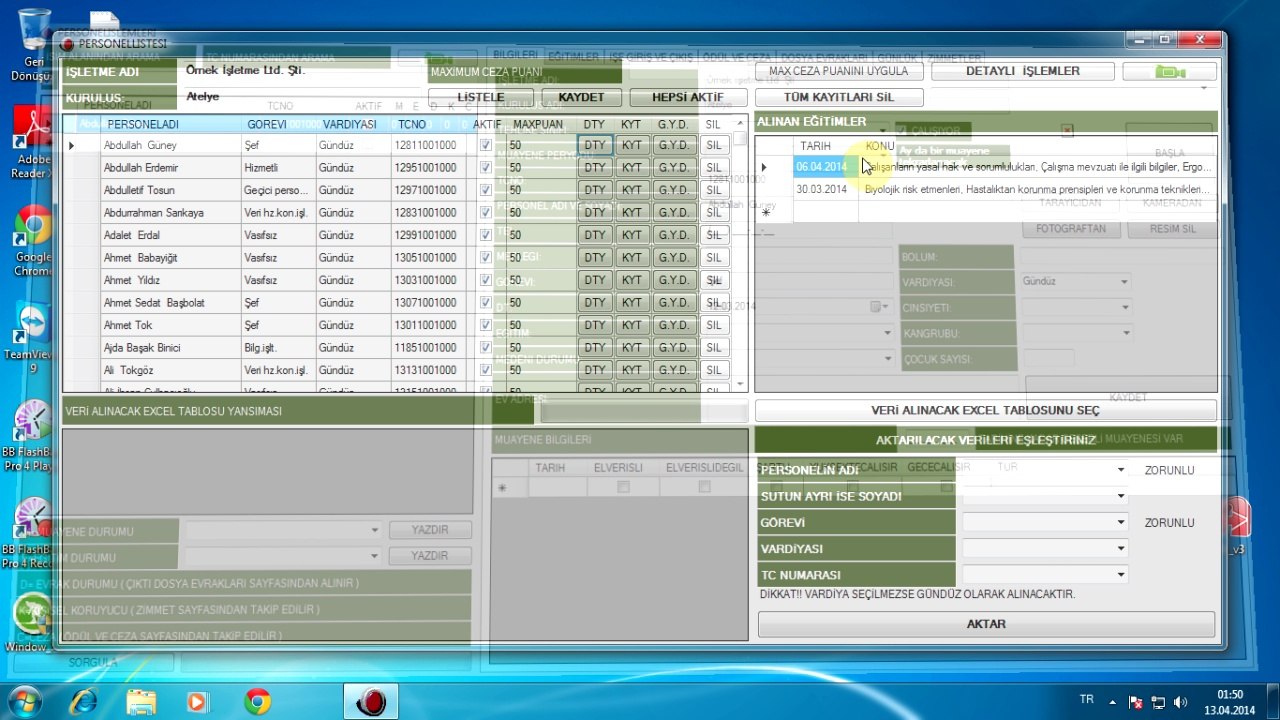Click the KAYDET button in personnel list
The image size is (1280, 720).
582,97
